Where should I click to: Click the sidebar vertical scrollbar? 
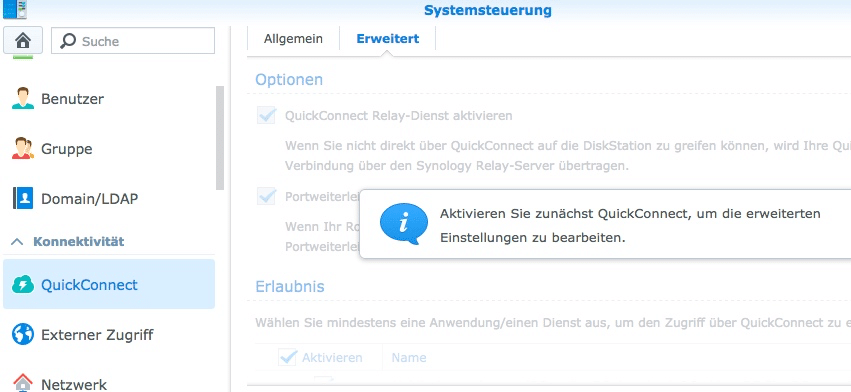point(220,137)
